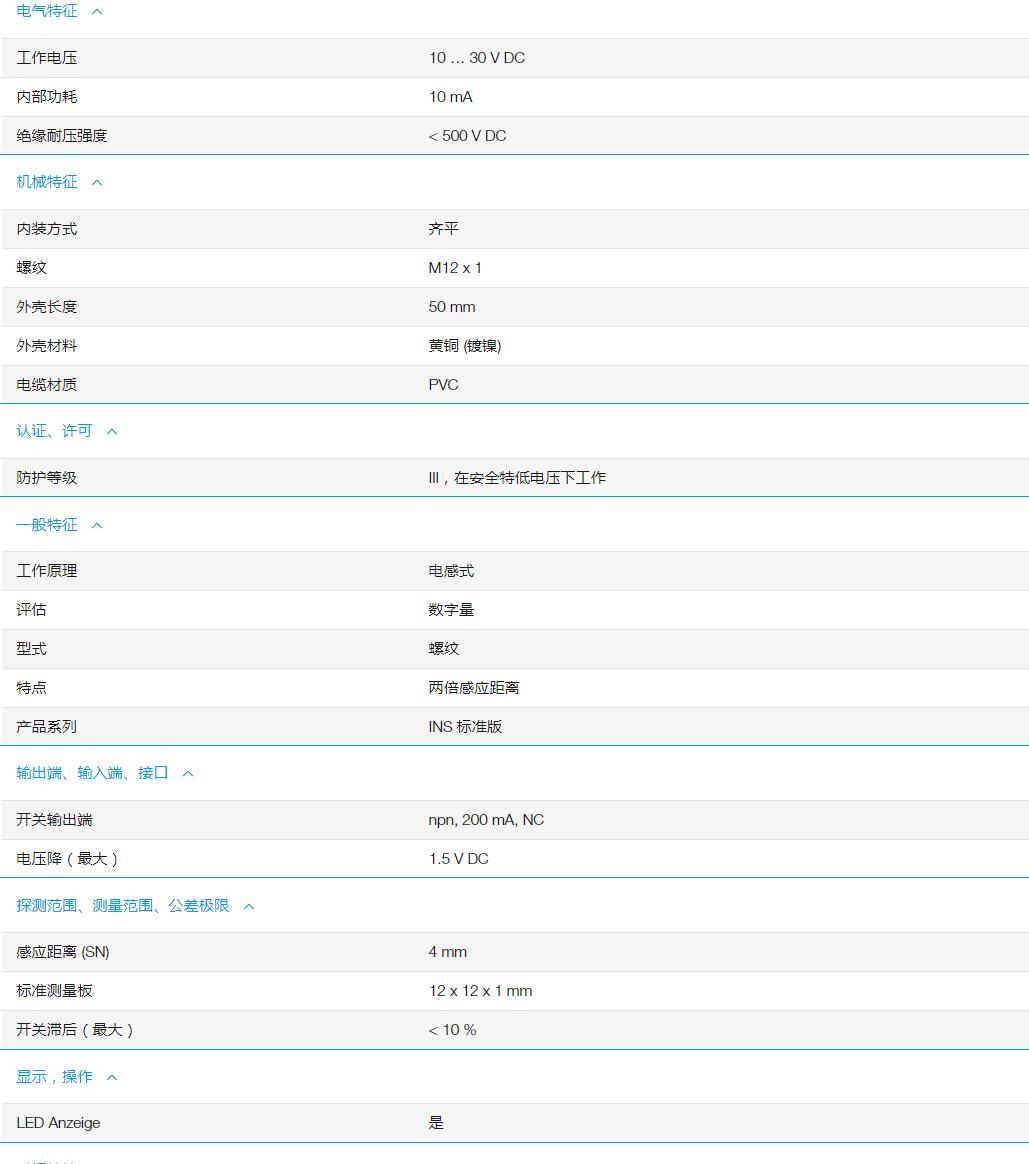1029x1164 pixels.
Task: Click the upward arrow beside 机械特征
Action: pos(97,182)
